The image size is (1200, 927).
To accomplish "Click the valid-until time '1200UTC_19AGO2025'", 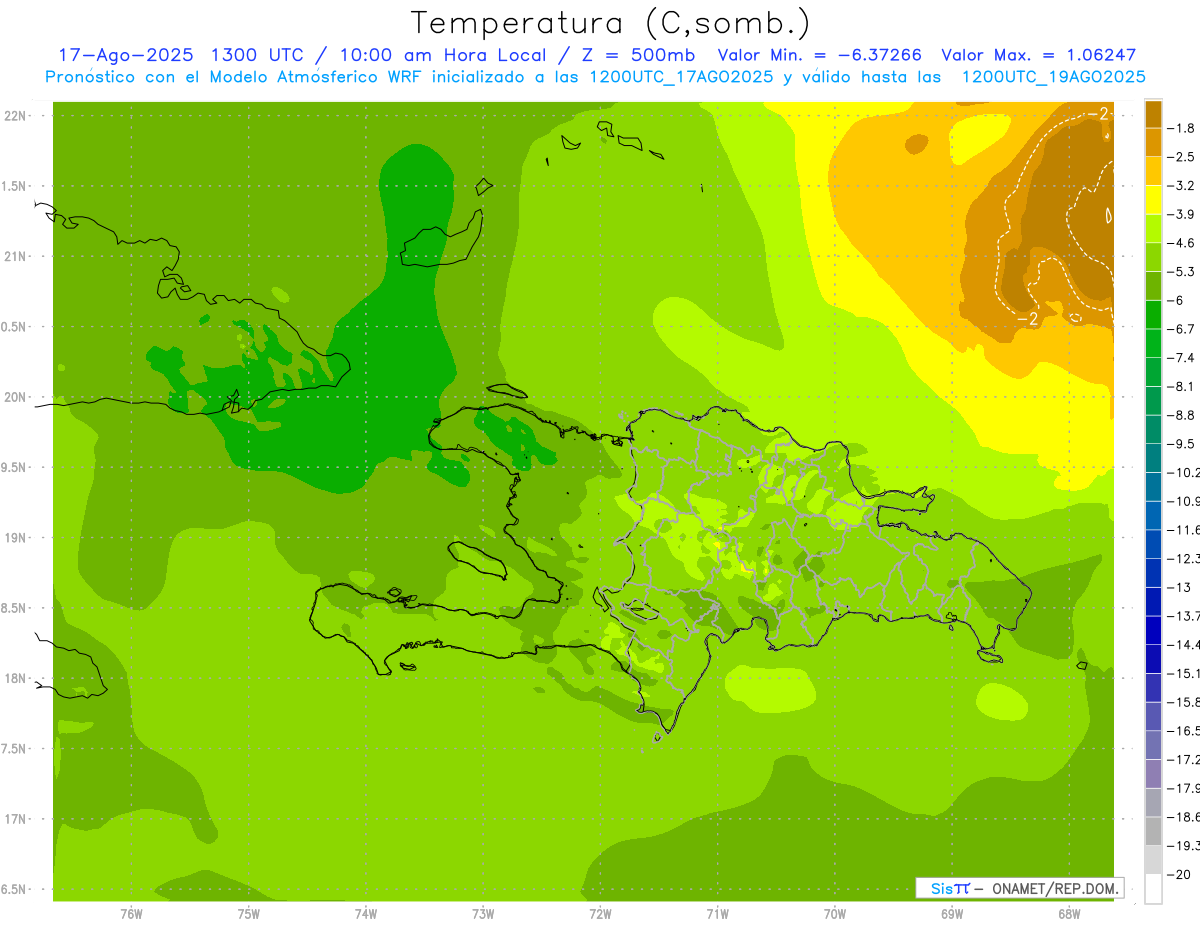I will pos(1053,77).
